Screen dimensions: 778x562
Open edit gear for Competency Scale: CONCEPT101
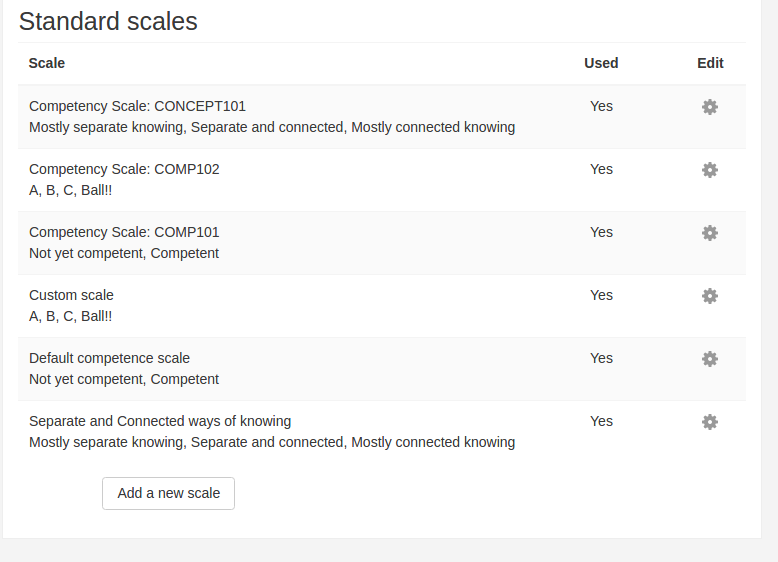pos(710,107)
